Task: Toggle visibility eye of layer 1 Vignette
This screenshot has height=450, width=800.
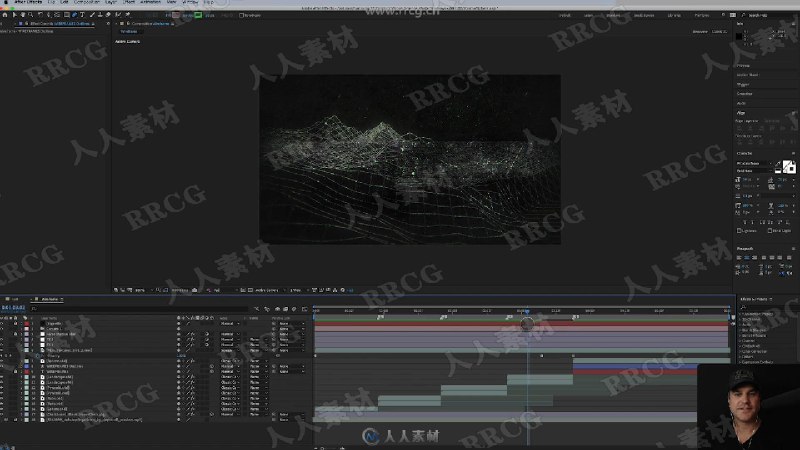Action: (2, 323)
